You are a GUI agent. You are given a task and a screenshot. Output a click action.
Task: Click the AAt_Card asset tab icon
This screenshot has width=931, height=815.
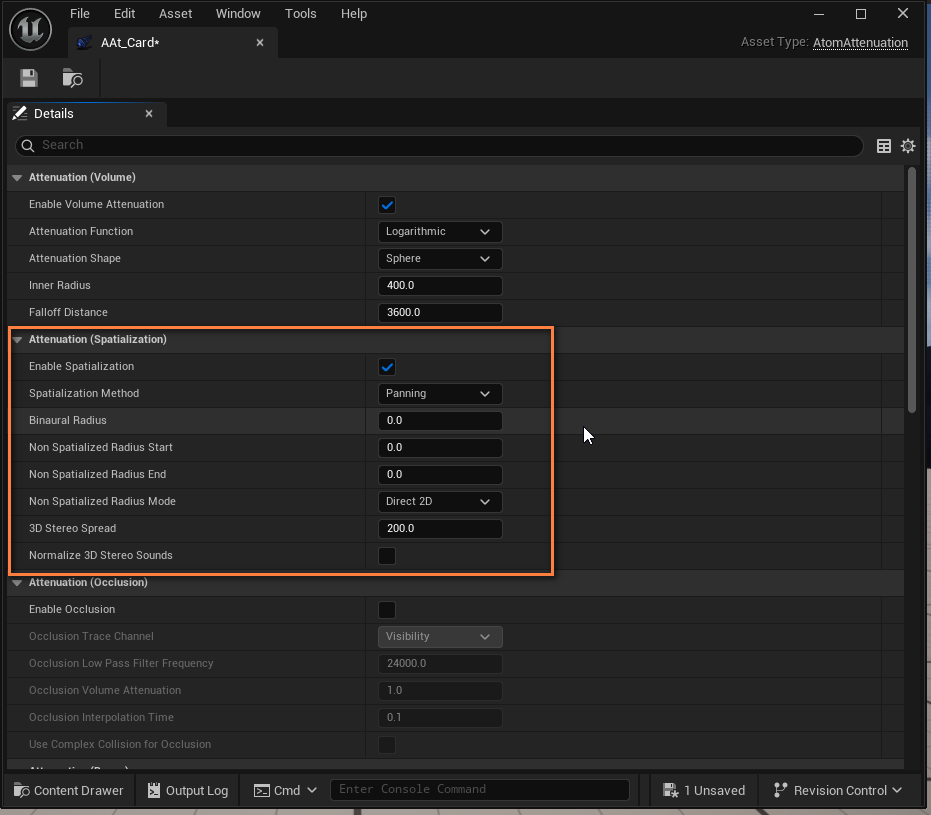84,43
